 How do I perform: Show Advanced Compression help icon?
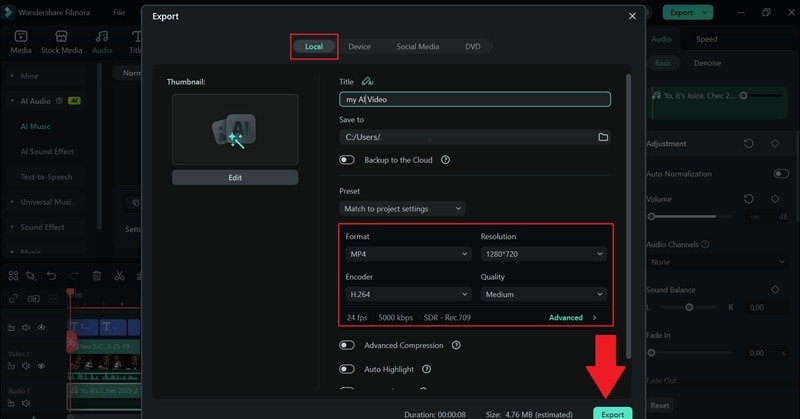pos(456,345)
